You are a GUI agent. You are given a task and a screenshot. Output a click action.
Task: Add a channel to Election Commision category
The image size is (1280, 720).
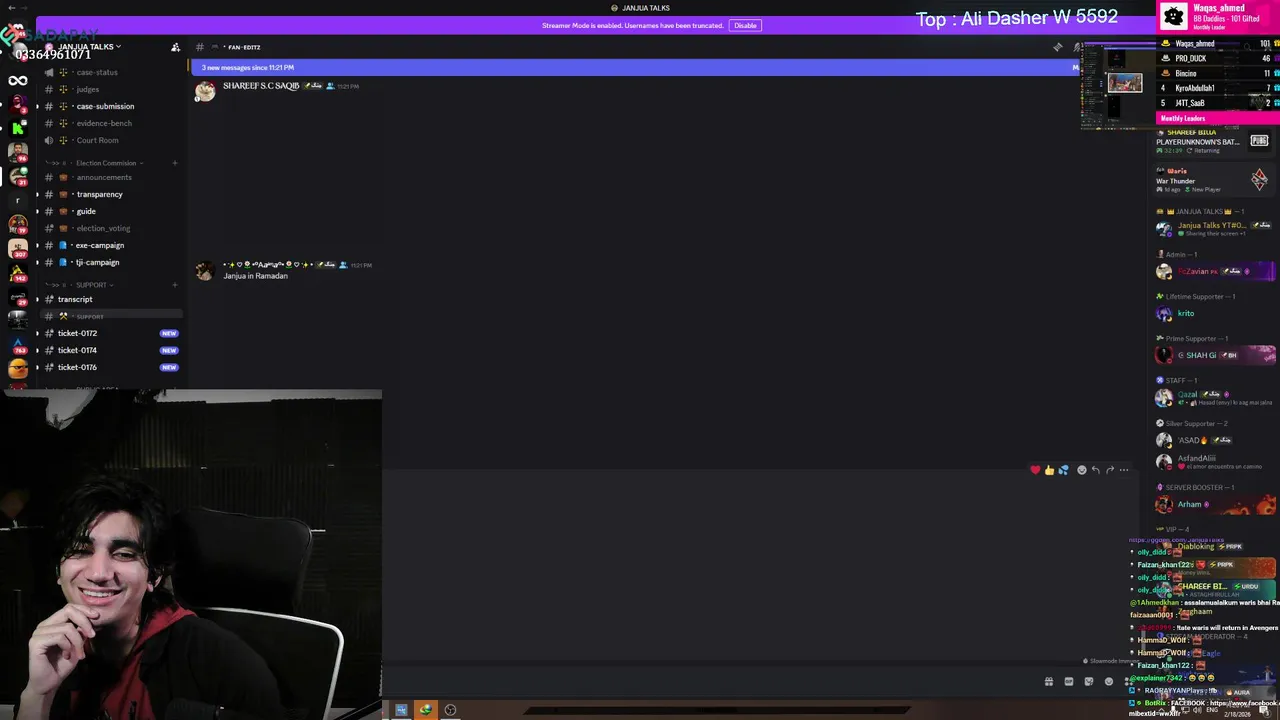175,163
